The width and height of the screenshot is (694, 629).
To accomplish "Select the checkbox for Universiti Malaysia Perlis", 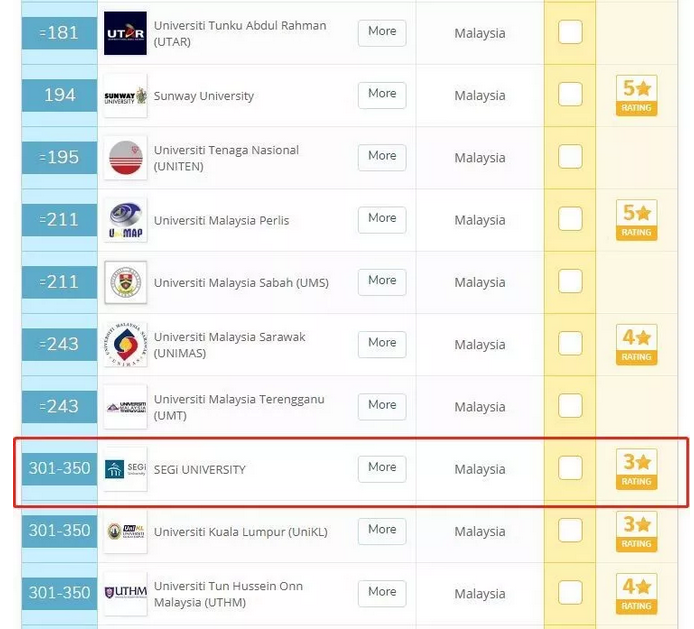I will pyautogui.click(x=570, y=219).
